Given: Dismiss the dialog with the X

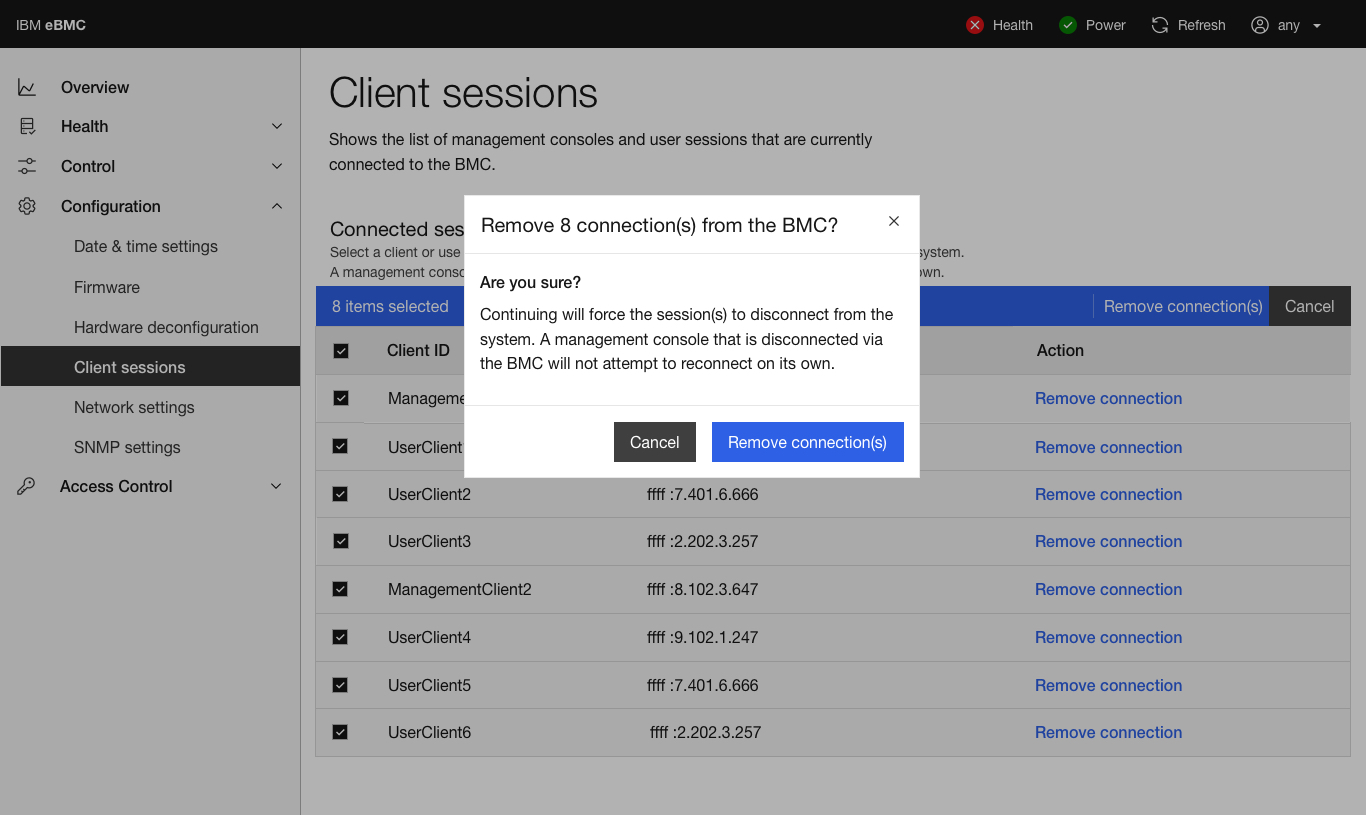Looking at the screenshot, I should tap(893, 221).
